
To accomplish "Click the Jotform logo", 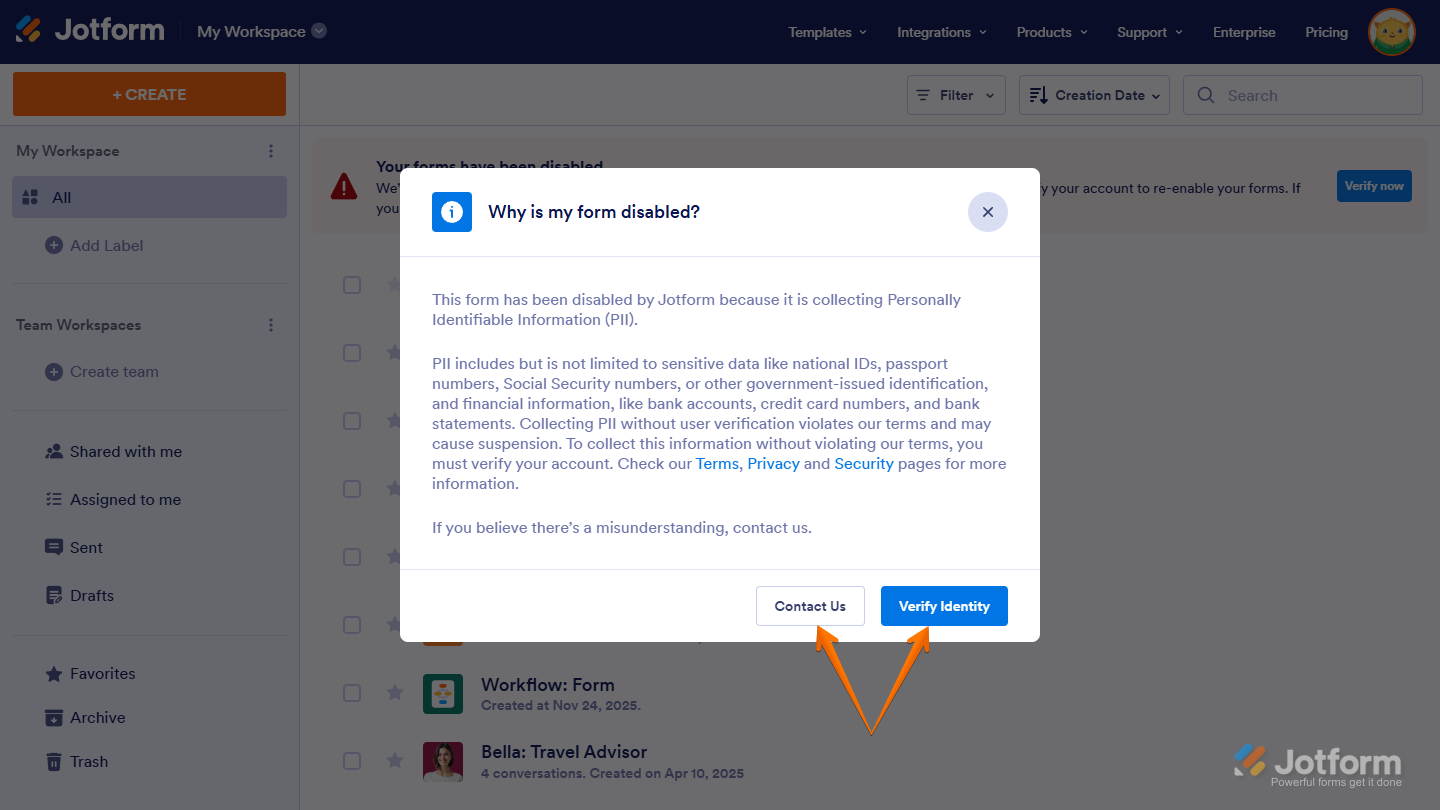I will (90, 29).
